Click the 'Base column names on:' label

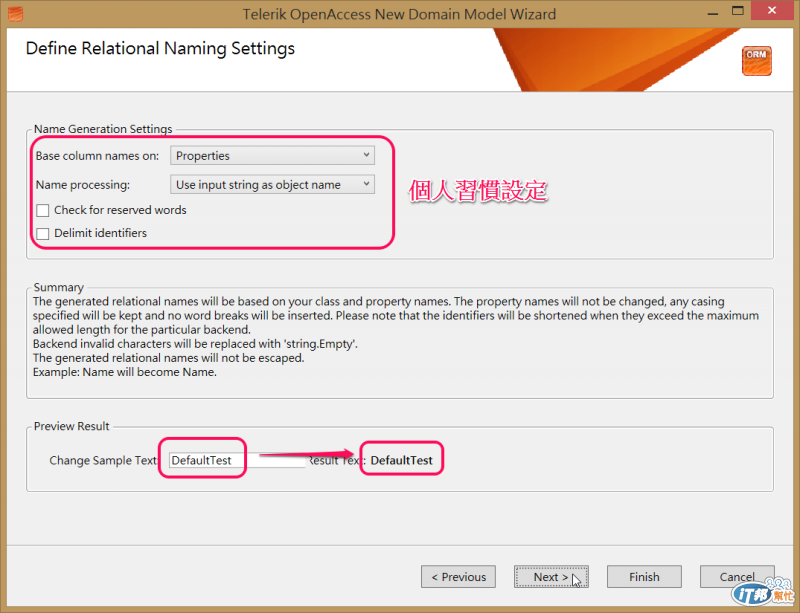(97, 156)
